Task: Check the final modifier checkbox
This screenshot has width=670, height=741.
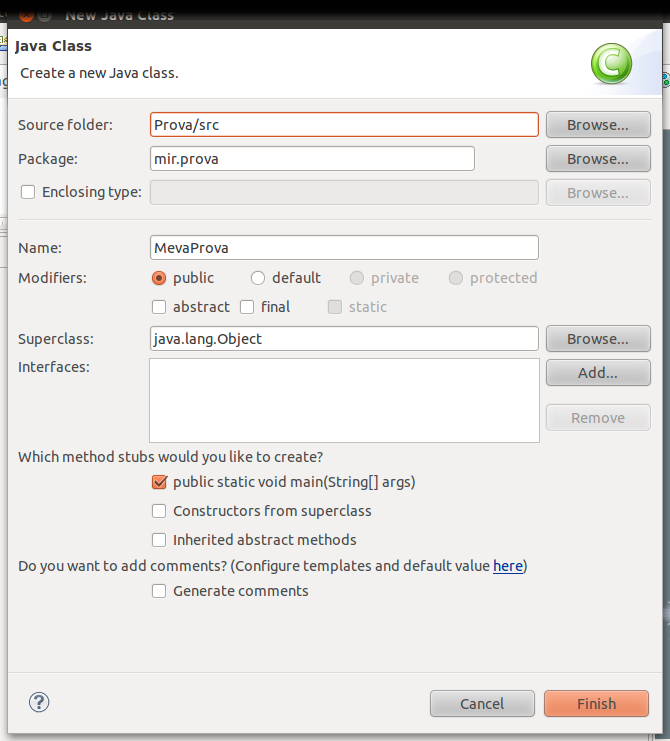Action: pos(247,307)
